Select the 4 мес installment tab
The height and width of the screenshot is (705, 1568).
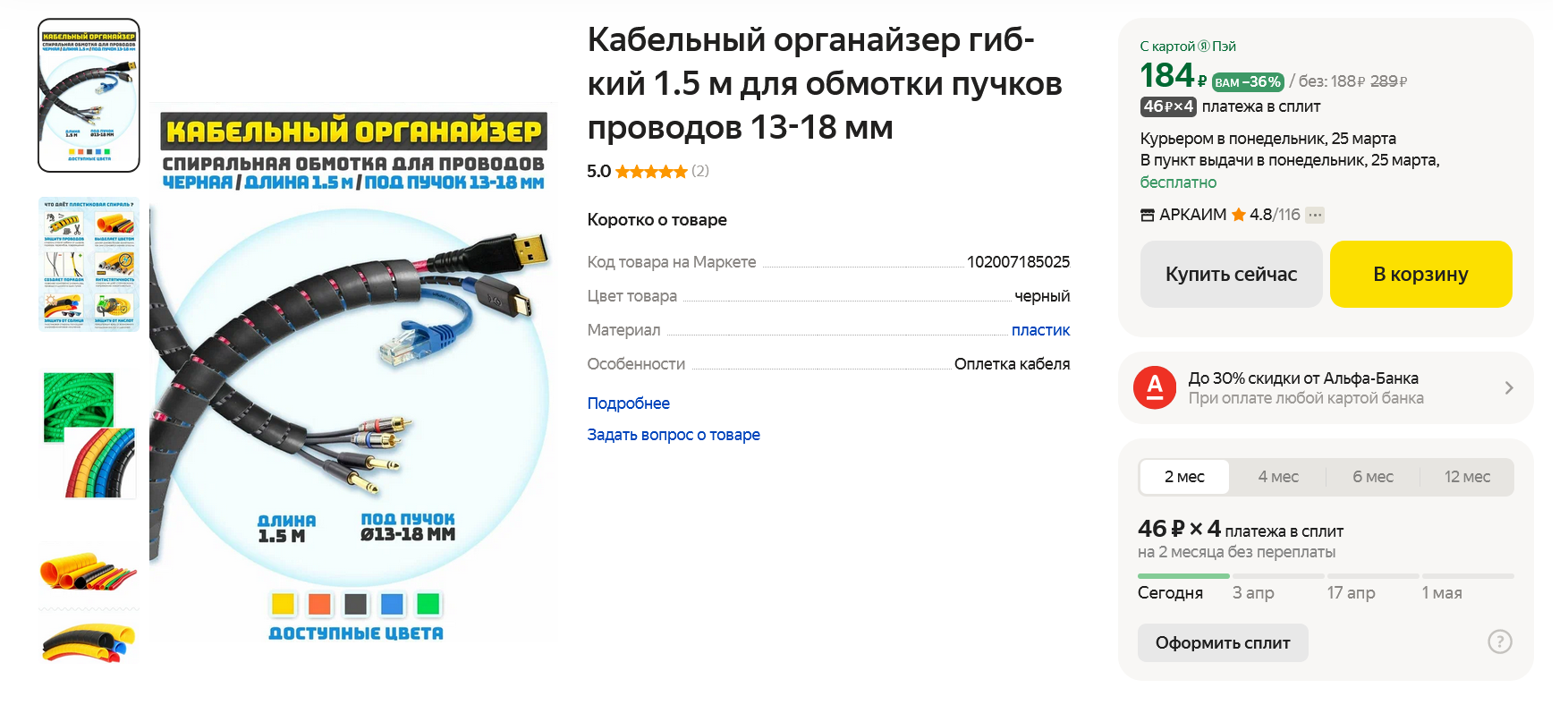1278,477
